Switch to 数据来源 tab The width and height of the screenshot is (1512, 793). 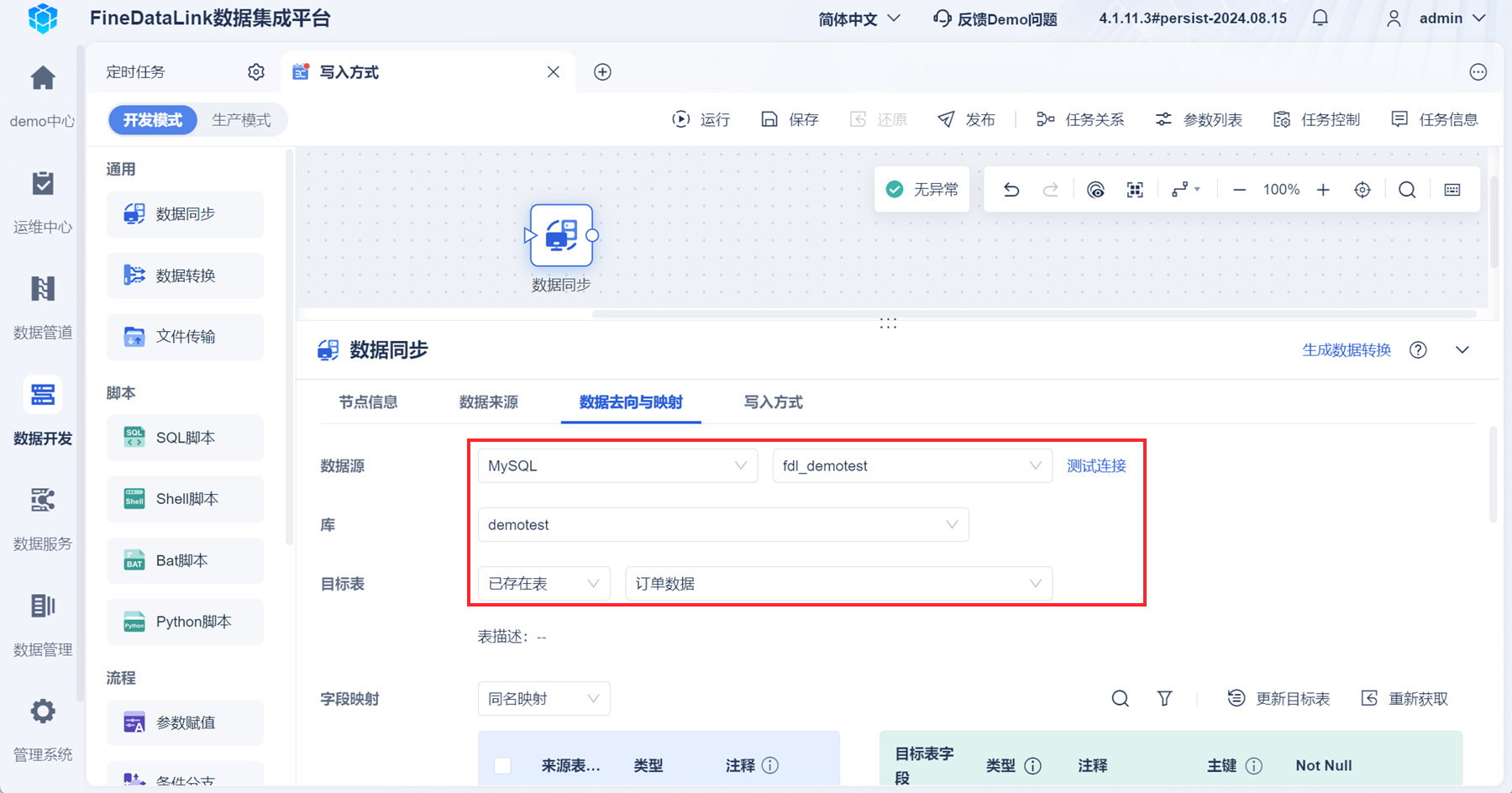click(489, 402)
